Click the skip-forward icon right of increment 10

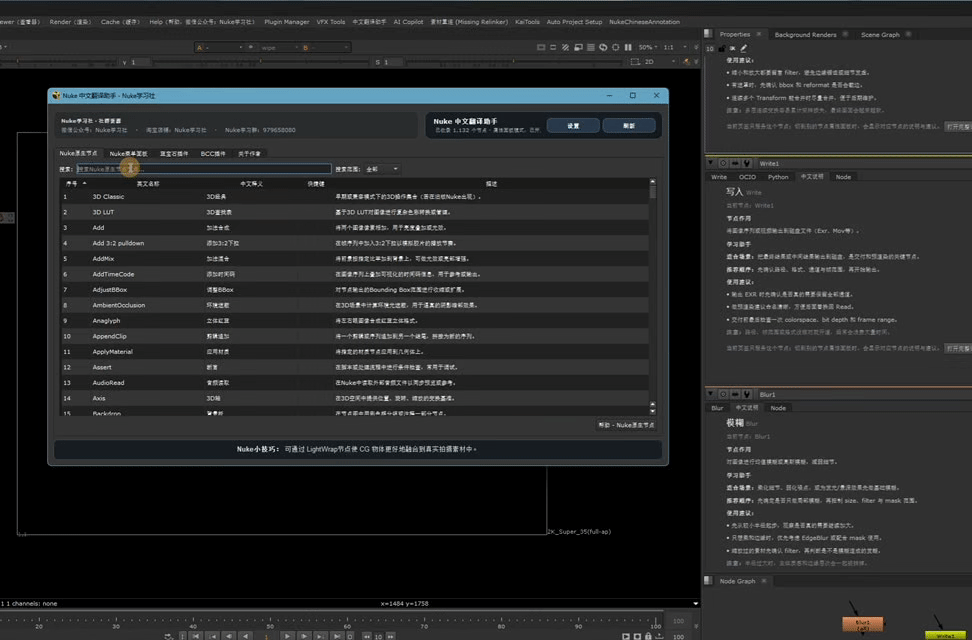391,636
